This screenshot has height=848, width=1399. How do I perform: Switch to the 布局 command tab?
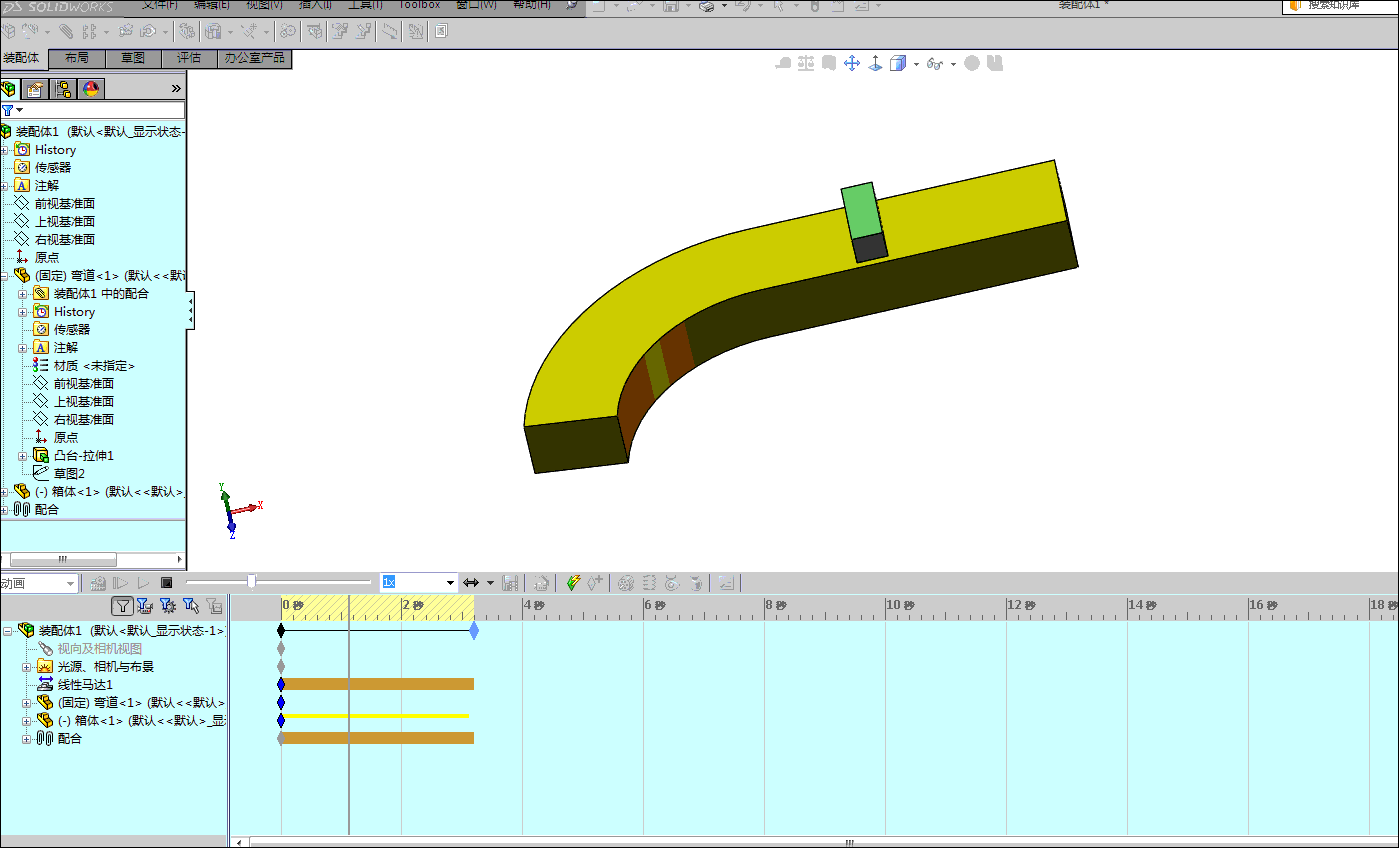click(77, 58)
